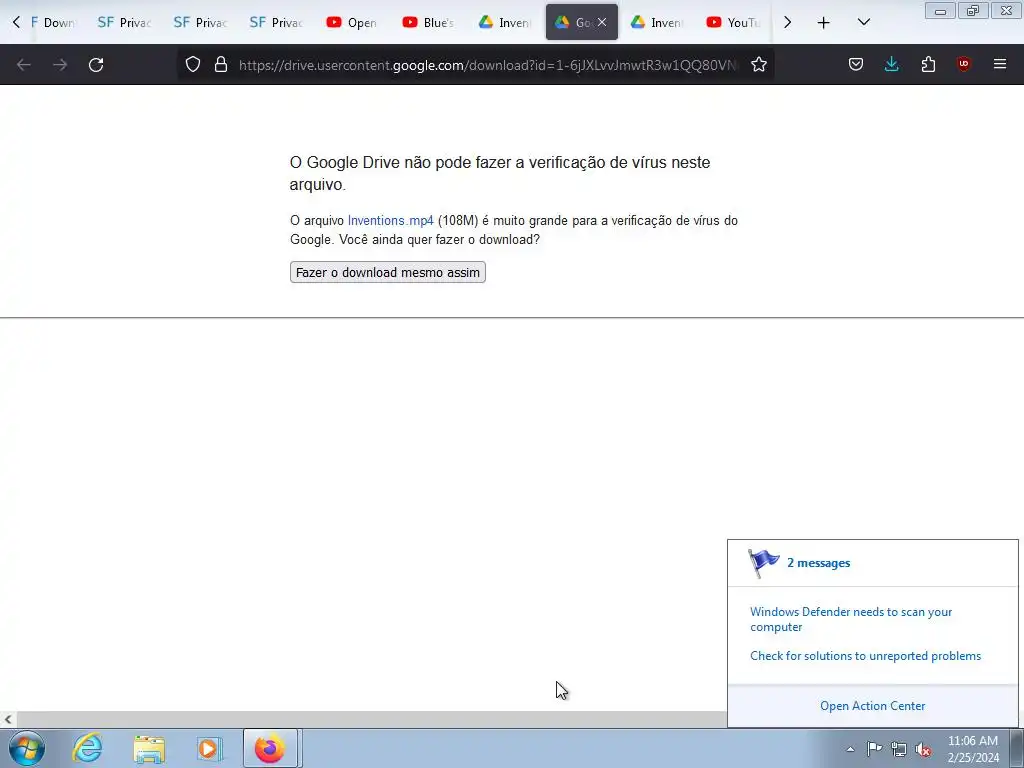The width and height of the screenshot is (1024, 768).
Task: Bookmark this page with the star icon
Action: 758,64
